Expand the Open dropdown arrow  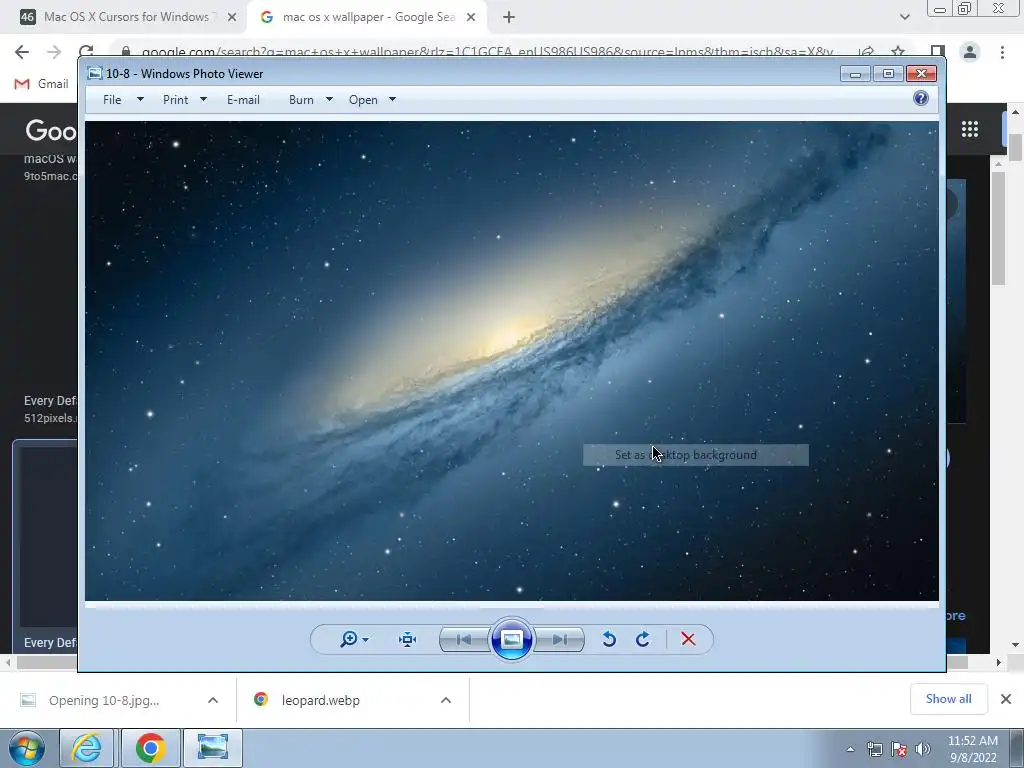[392, 99]
